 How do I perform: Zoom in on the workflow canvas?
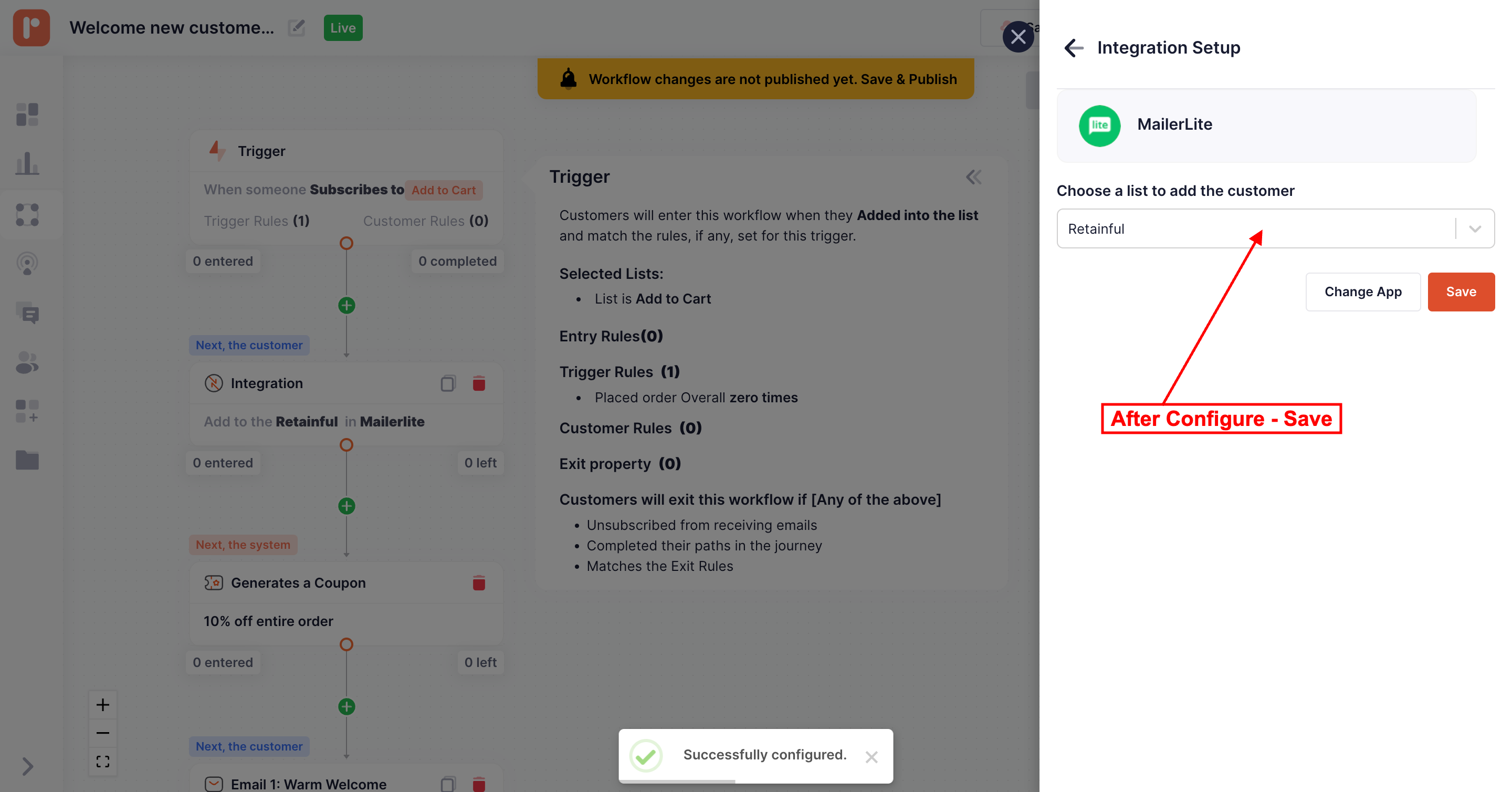(103, 705)
